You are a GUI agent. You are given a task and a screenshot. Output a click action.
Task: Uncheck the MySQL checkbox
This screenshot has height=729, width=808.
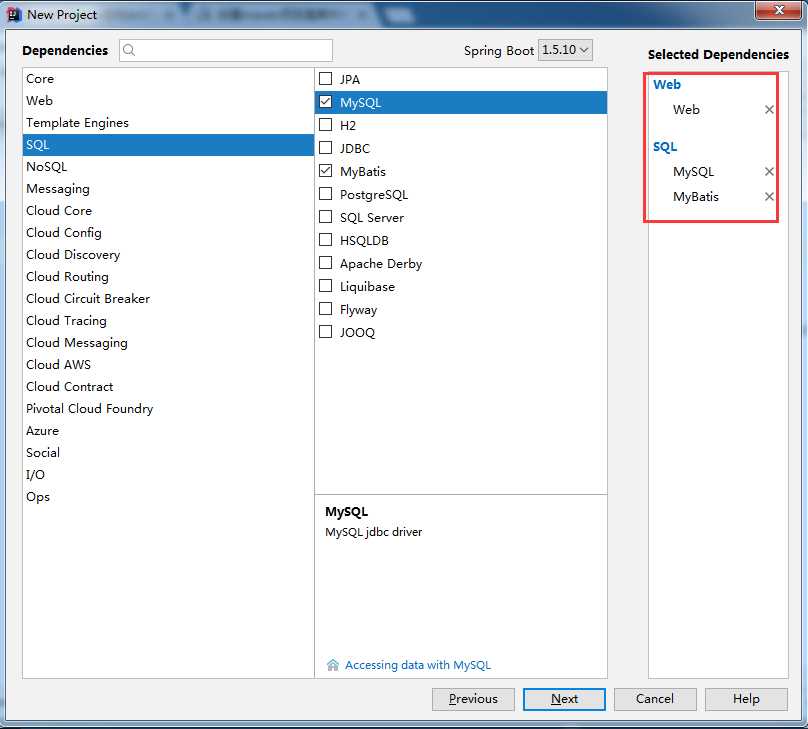(325, 101)
